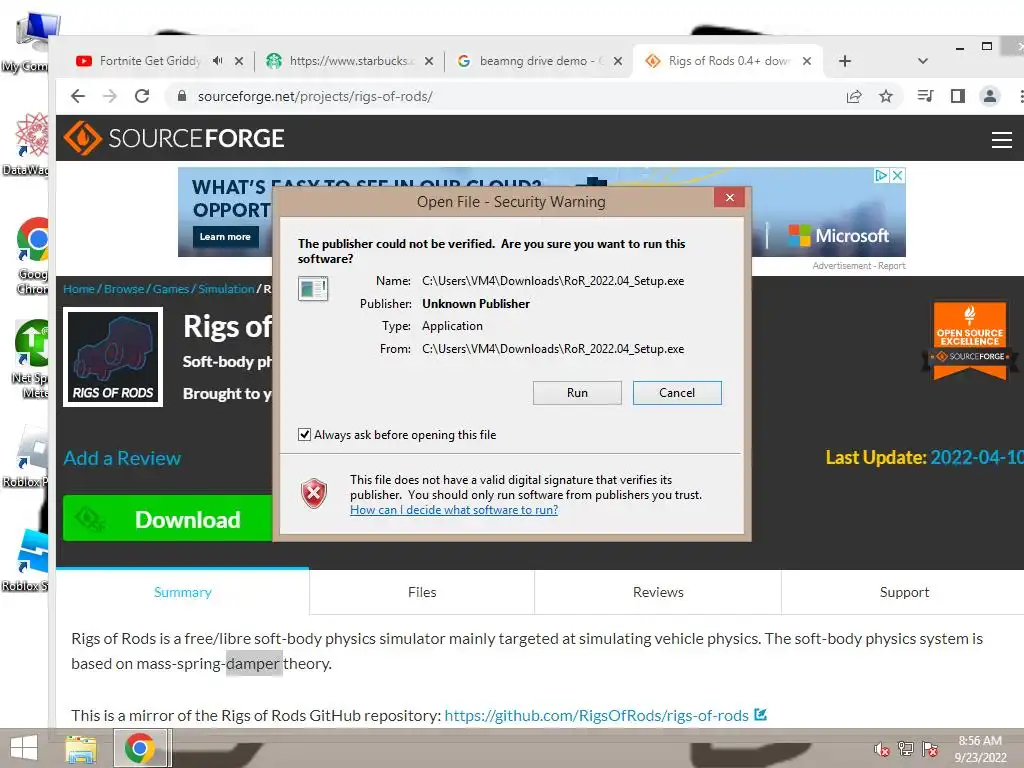Open the DataWag desktop shortcut
The height and width of the screenshot is (768, 1024).
click(x=26, y=144)
